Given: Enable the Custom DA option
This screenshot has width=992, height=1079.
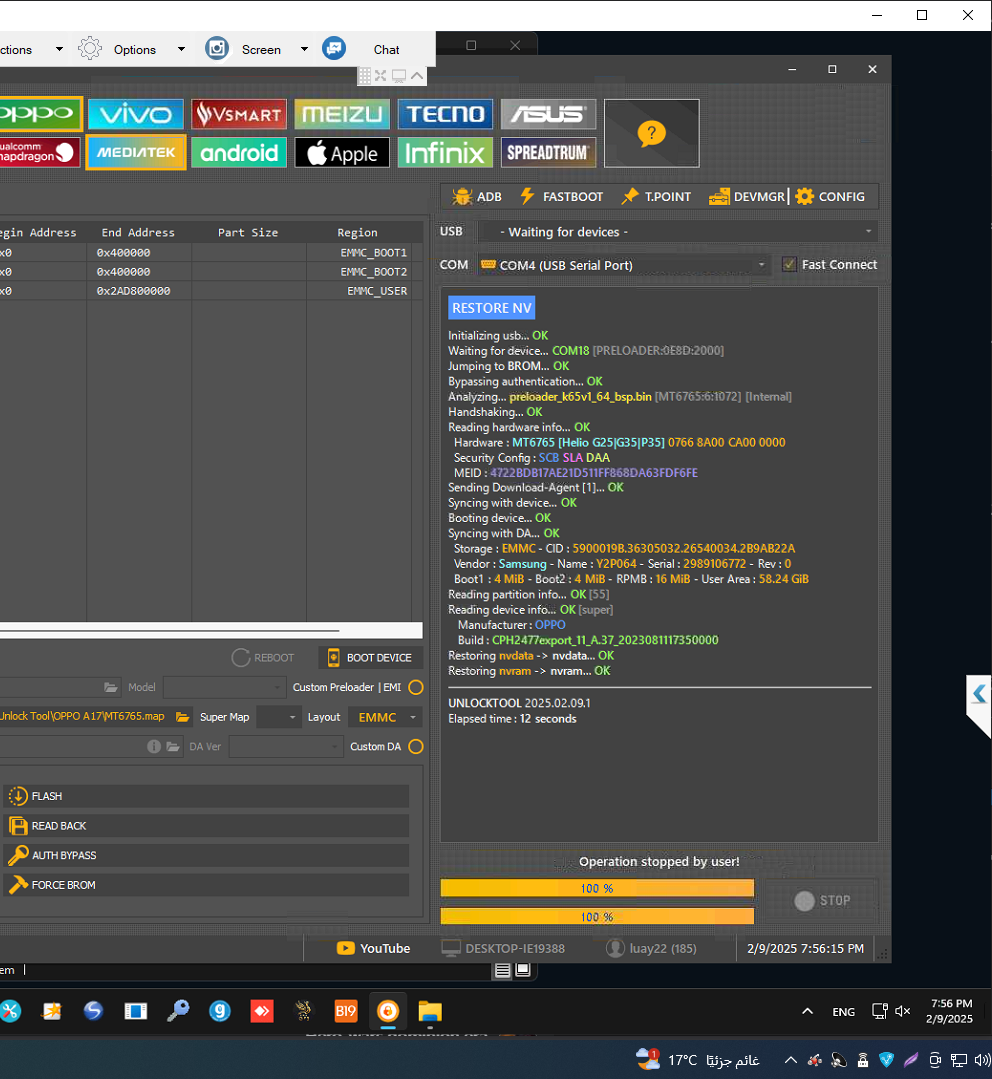Looking at the screenshot, I should click(x=416, y=747).
